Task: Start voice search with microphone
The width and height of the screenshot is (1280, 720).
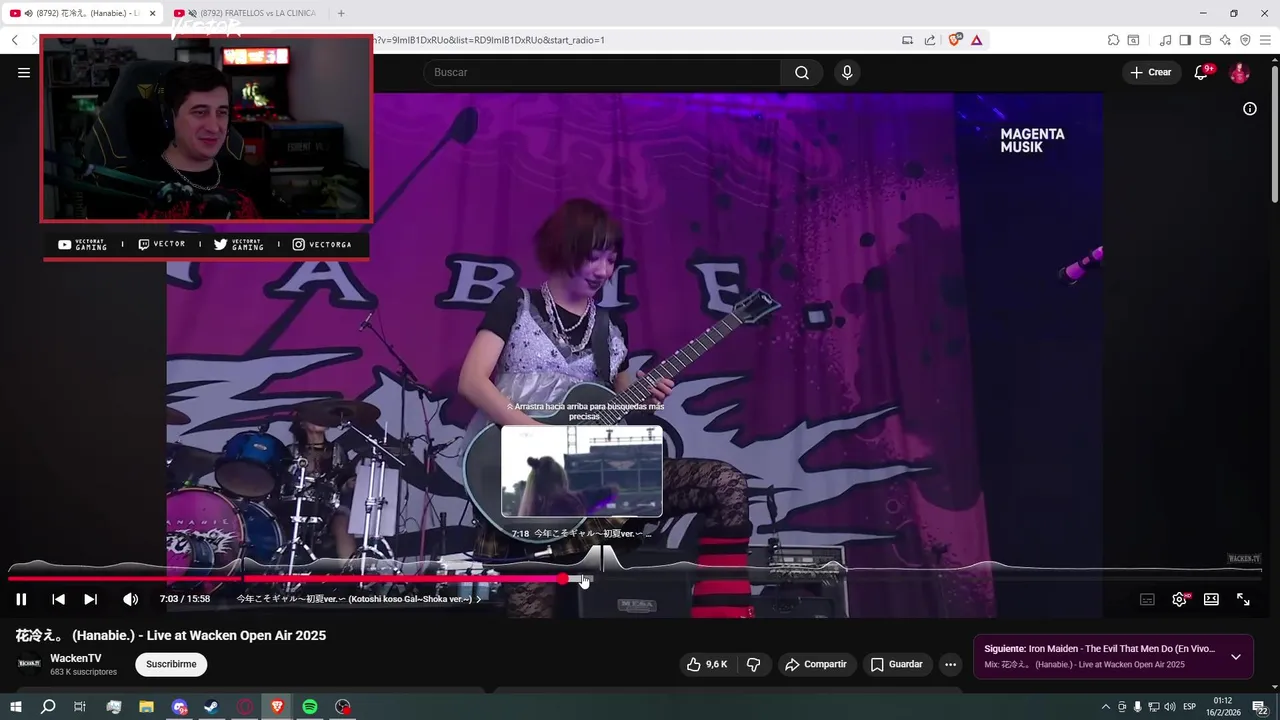Action: click(x=847, y=72)
